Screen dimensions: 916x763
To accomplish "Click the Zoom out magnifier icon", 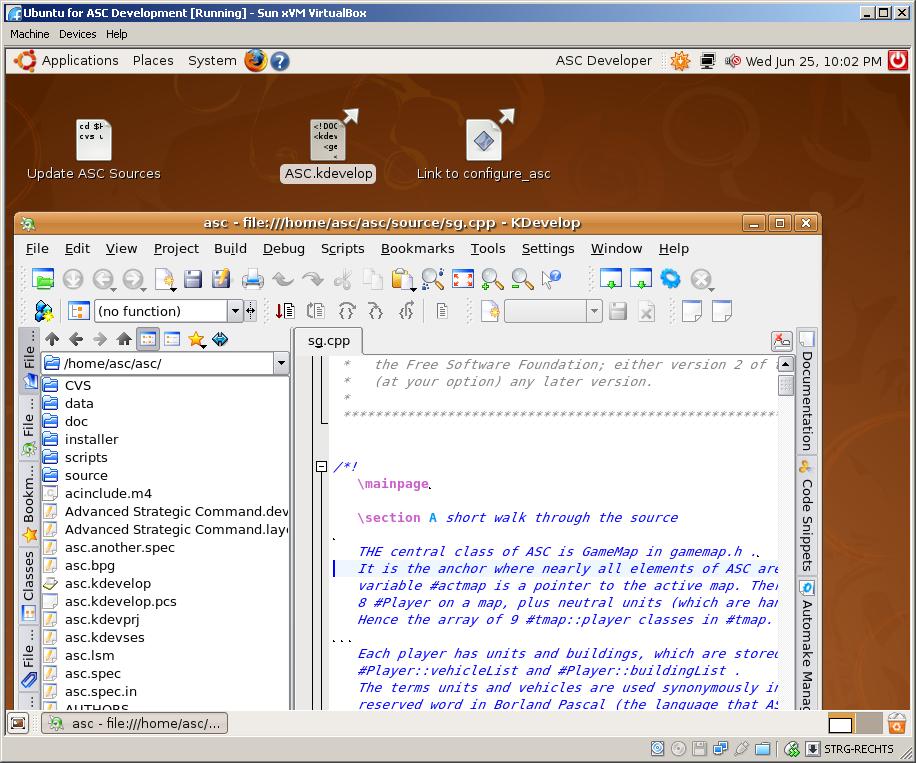I will [522, 279].
